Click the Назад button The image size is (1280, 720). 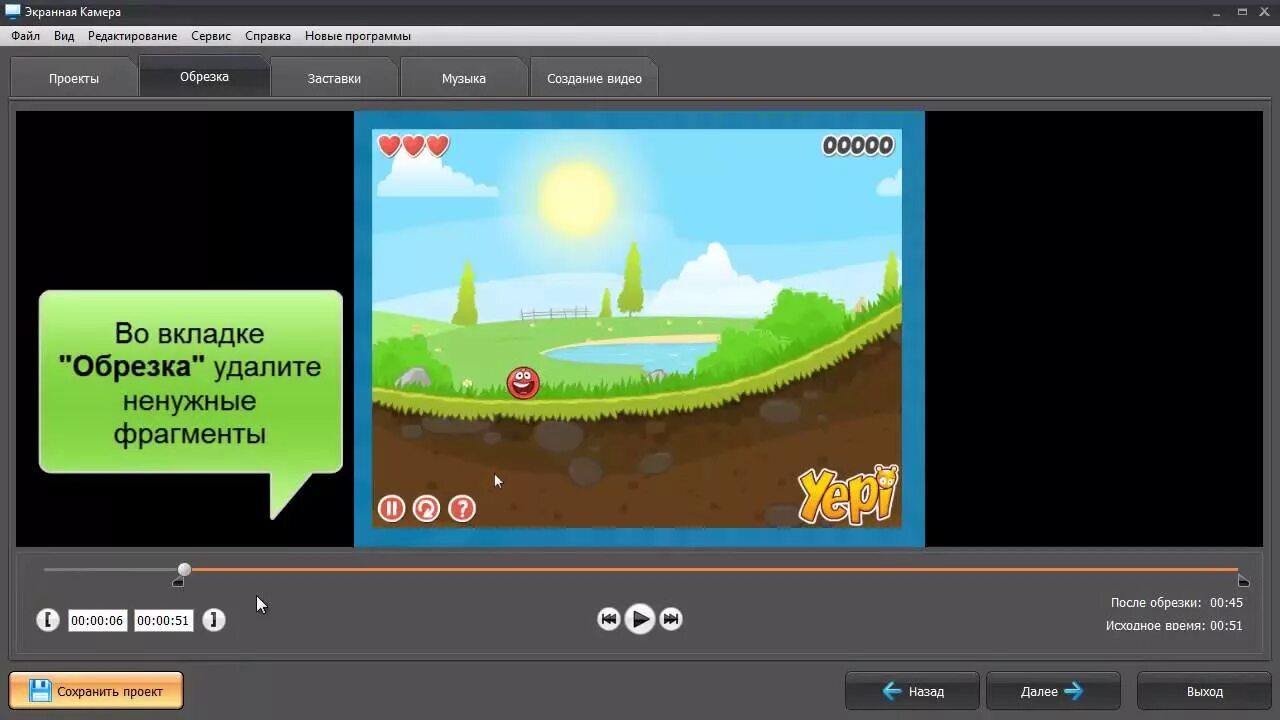(x=913, y=691)
